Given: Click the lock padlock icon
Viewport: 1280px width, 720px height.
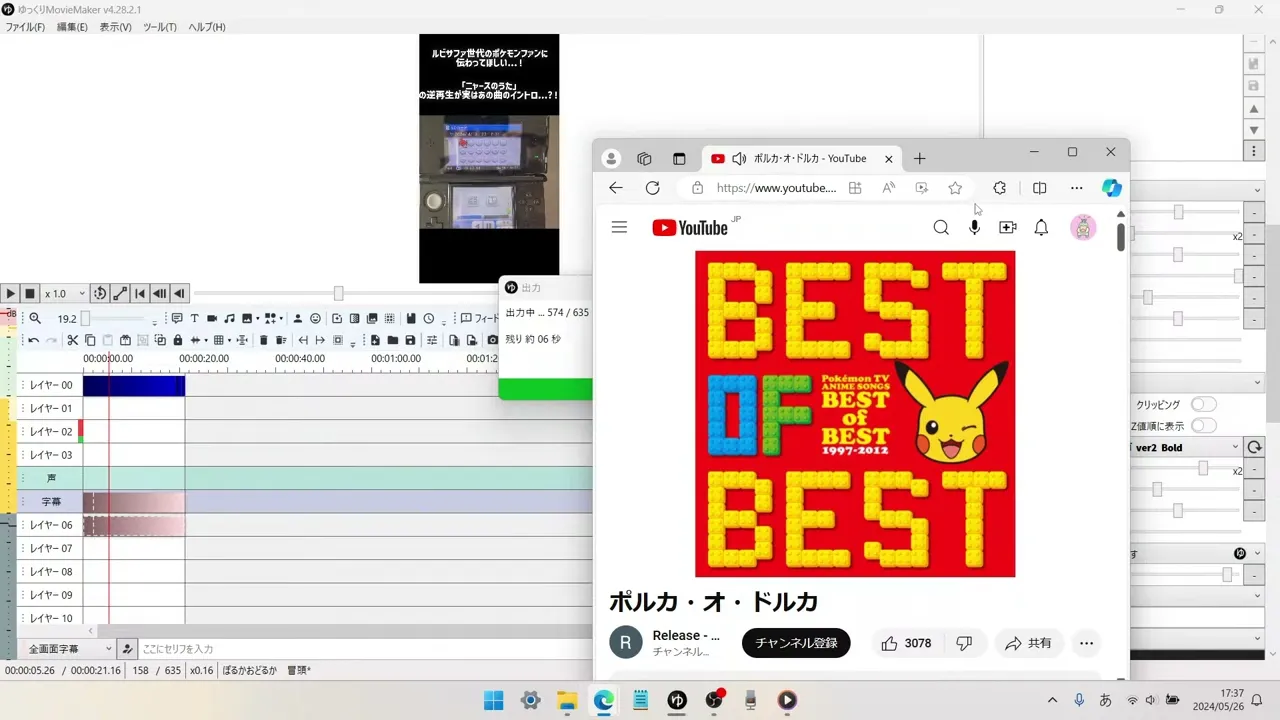Looking at the screenshot, I should click(x=178, y=340).
